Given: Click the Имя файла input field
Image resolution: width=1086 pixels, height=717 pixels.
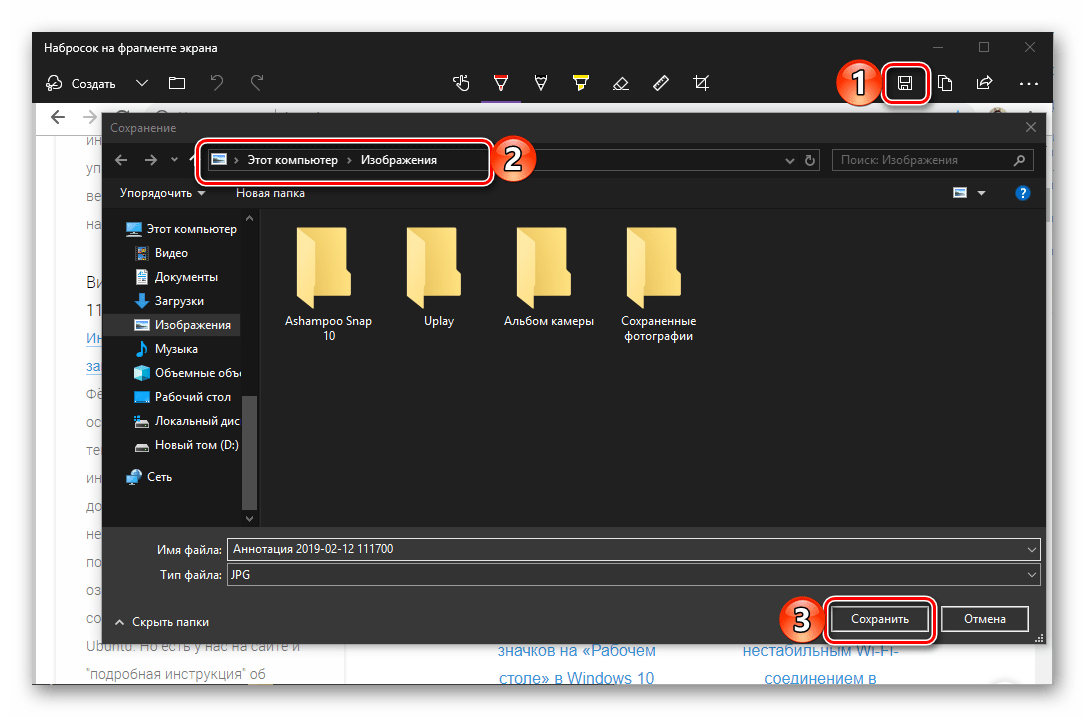Looking at the screenshot, I should (x=625, y=549).
